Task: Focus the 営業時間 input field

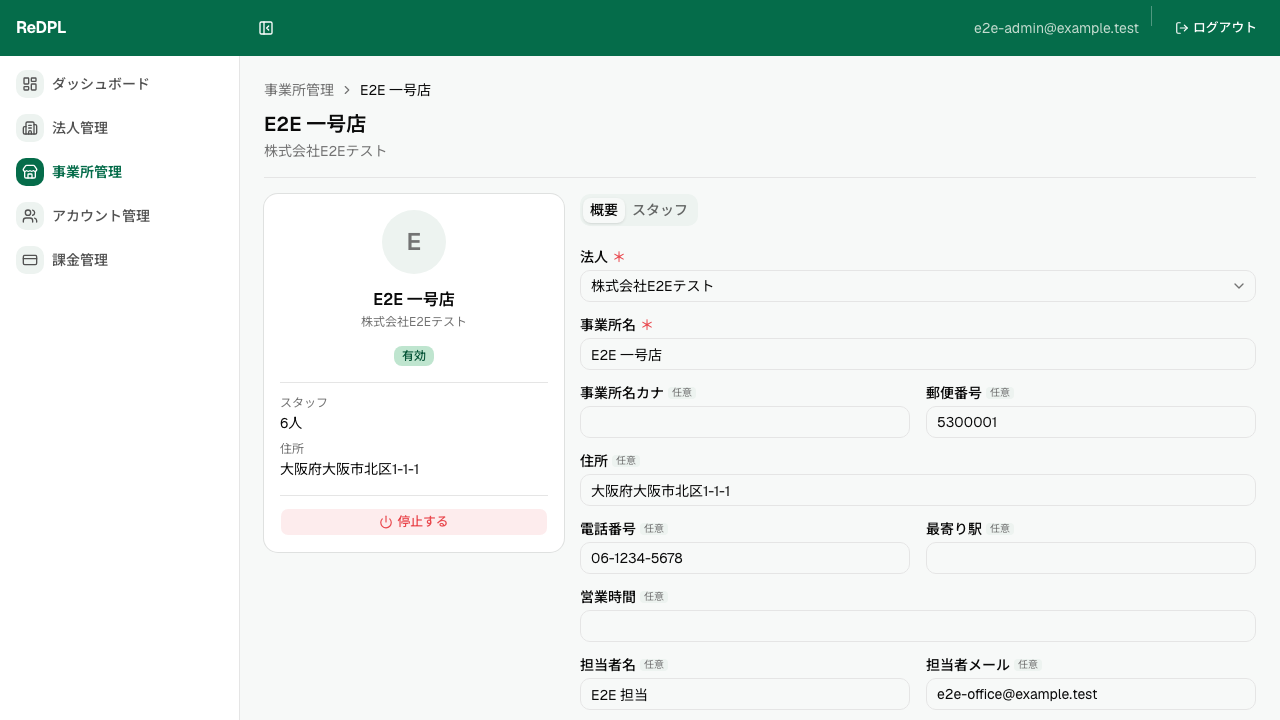Action: 918,626
